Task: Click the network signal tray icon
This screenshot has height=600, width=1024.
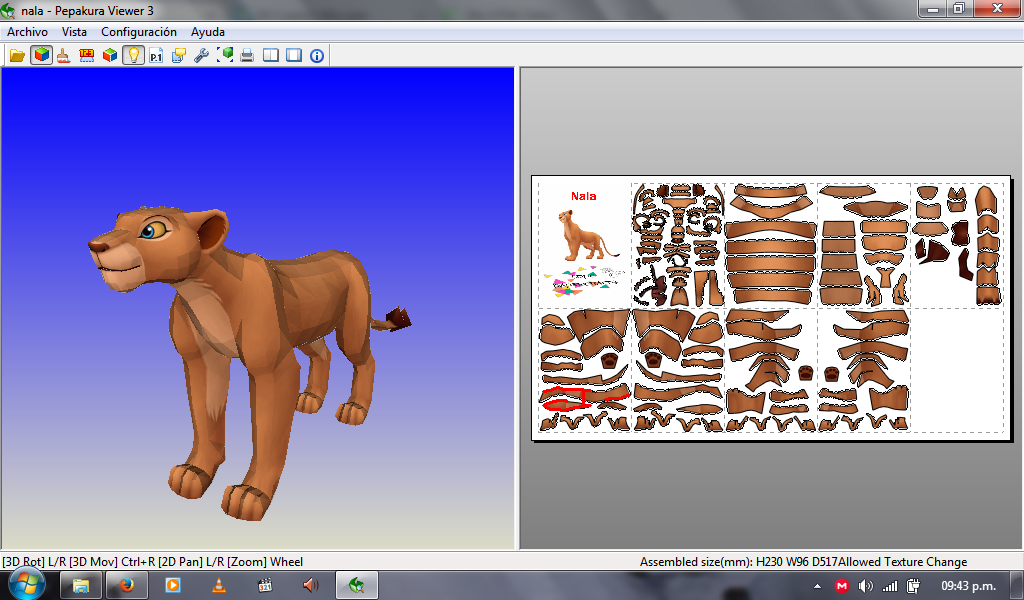Action: click(889, 586)
